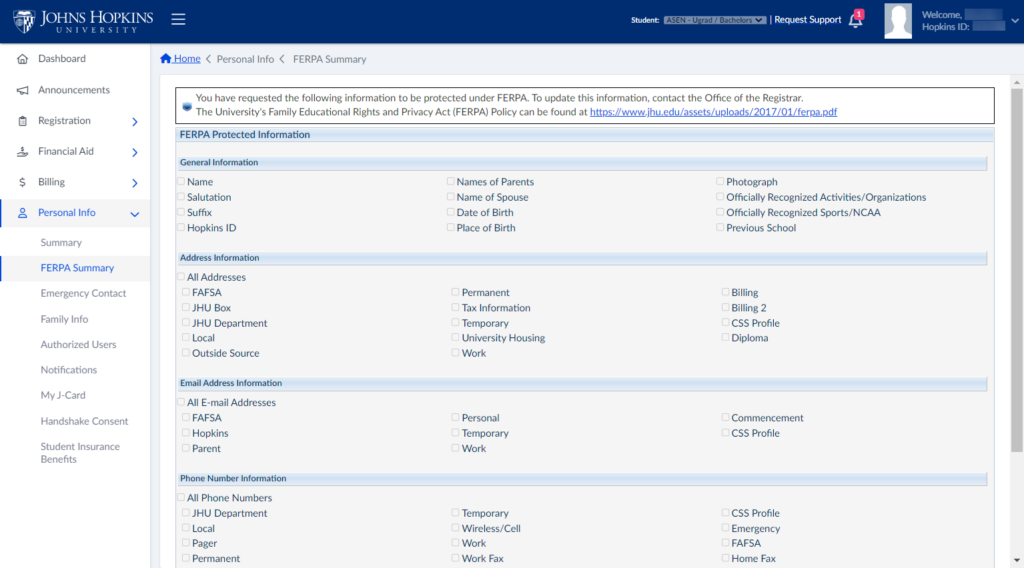
Task: Open the Student program dropdown
Action: coord(714,20)
